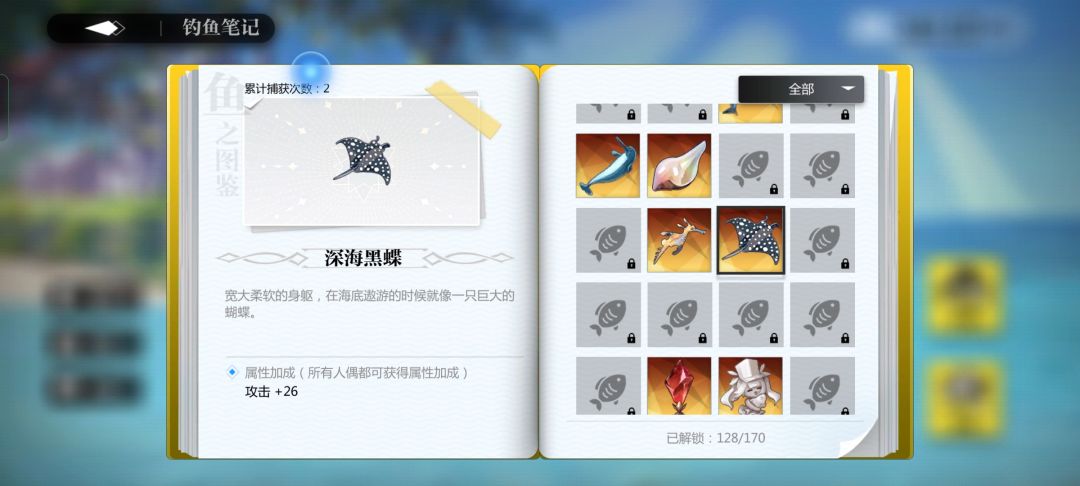
Task: Click locked slot right of selected black ray
Action: point(822,240)
